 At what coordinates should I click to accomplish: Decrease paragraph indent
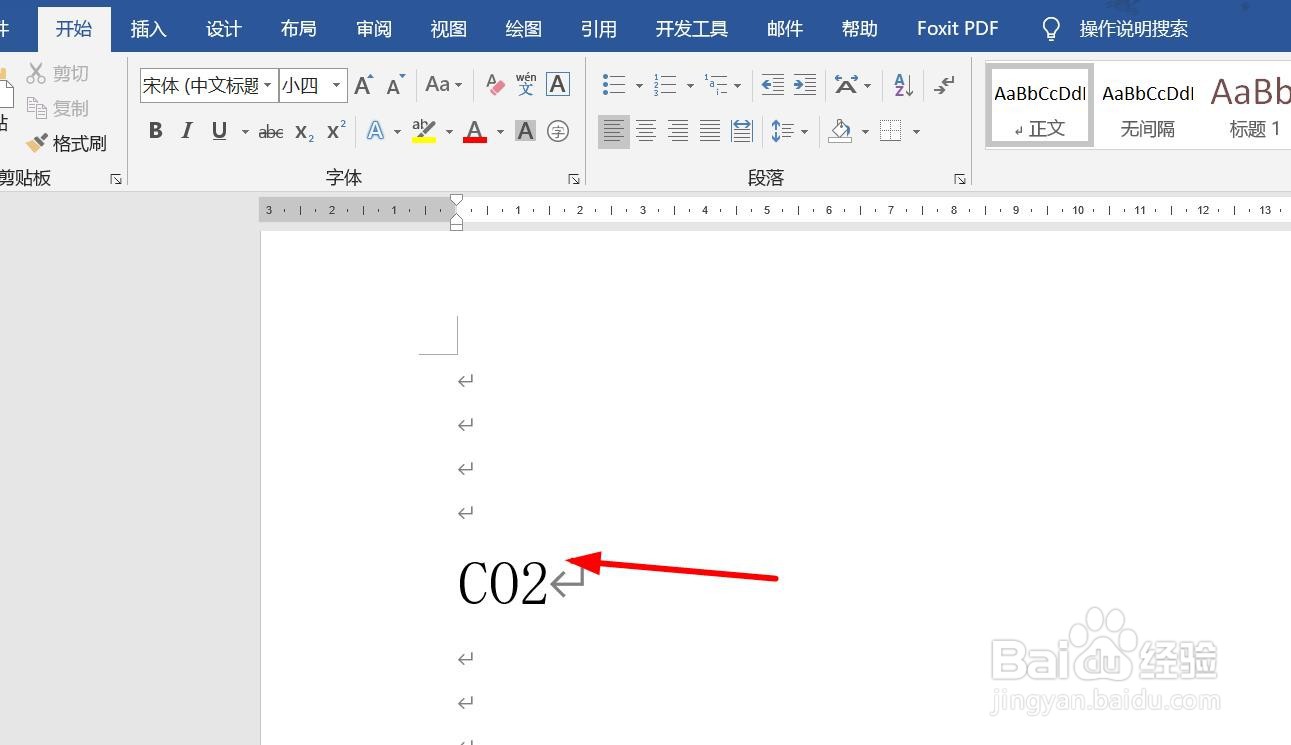[773, 85]
